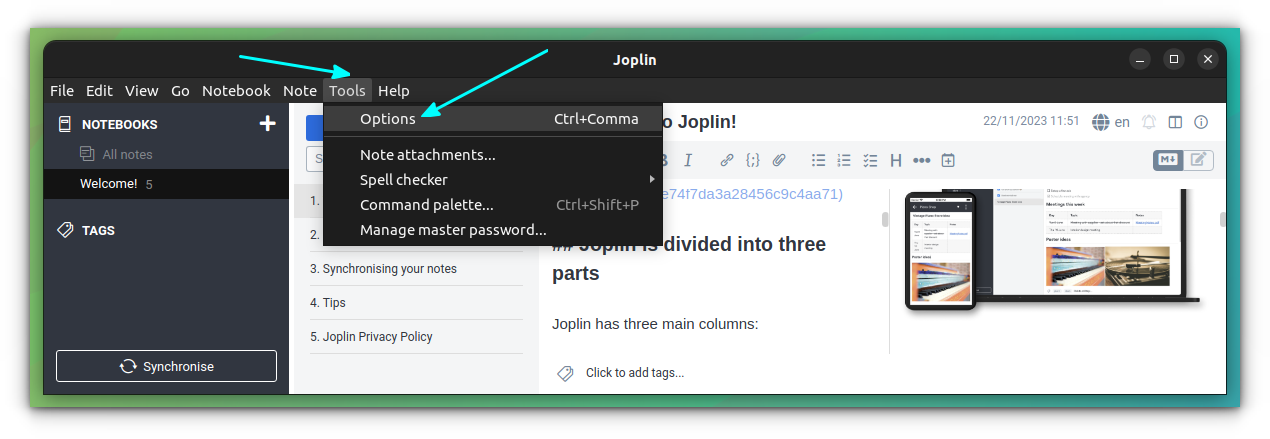Screen dimensions: 1270x439
Task: Open the Help menu
Action: click(x=394, y=90)
